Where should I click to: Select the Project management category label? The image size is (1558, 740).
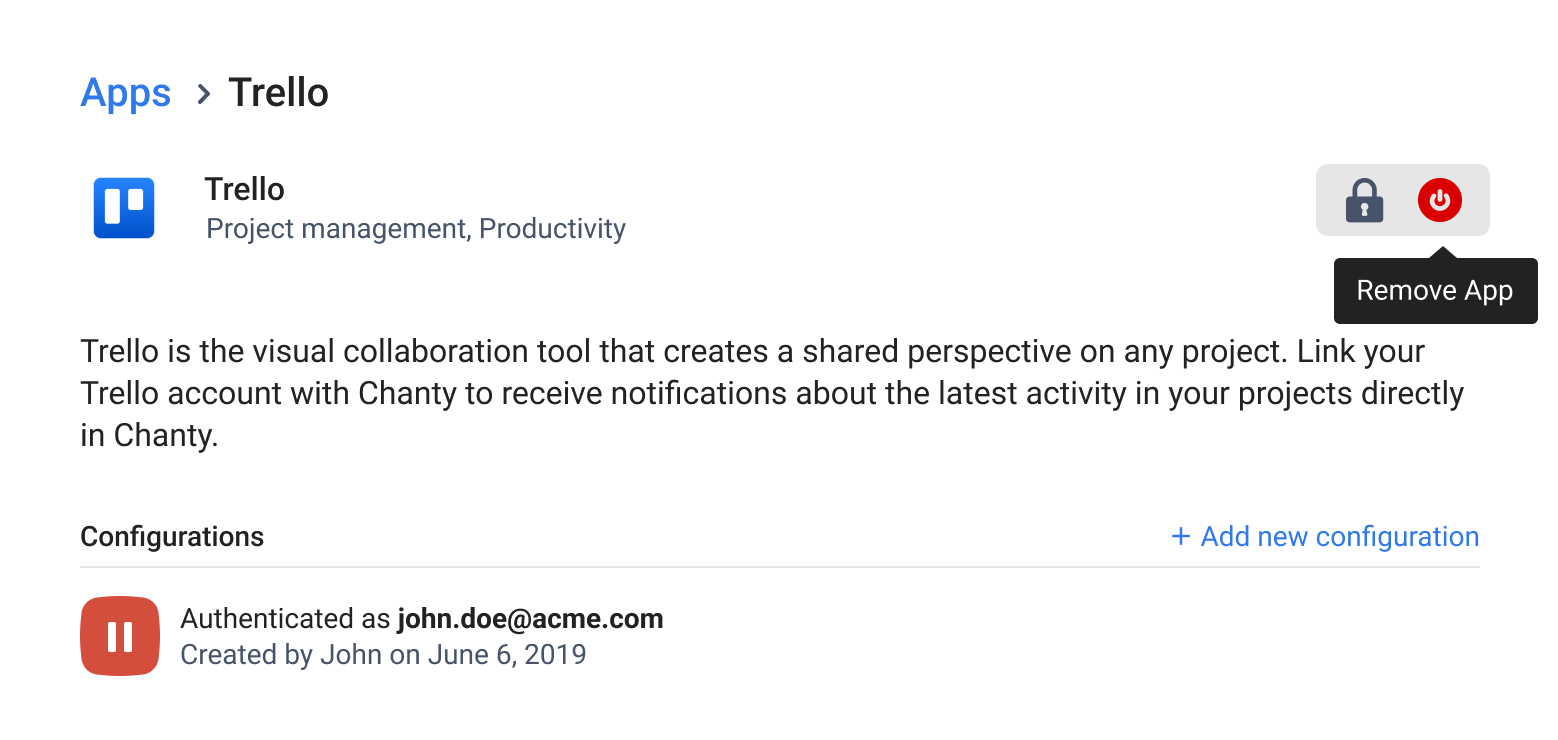(337, 229)
